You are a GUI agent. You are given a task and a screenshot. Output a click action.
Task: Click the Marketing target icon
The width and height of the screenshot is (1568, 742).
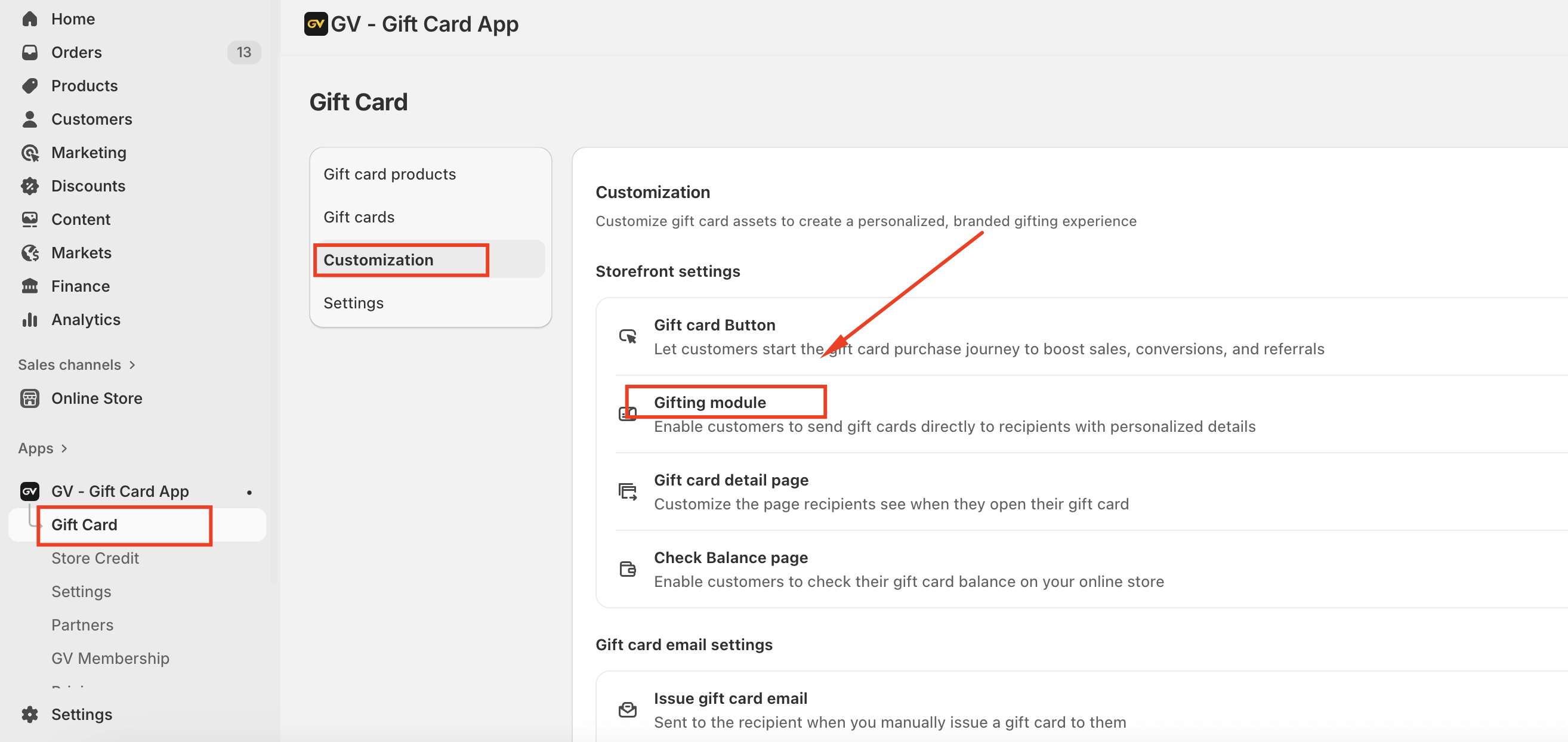tap(29, 153)
